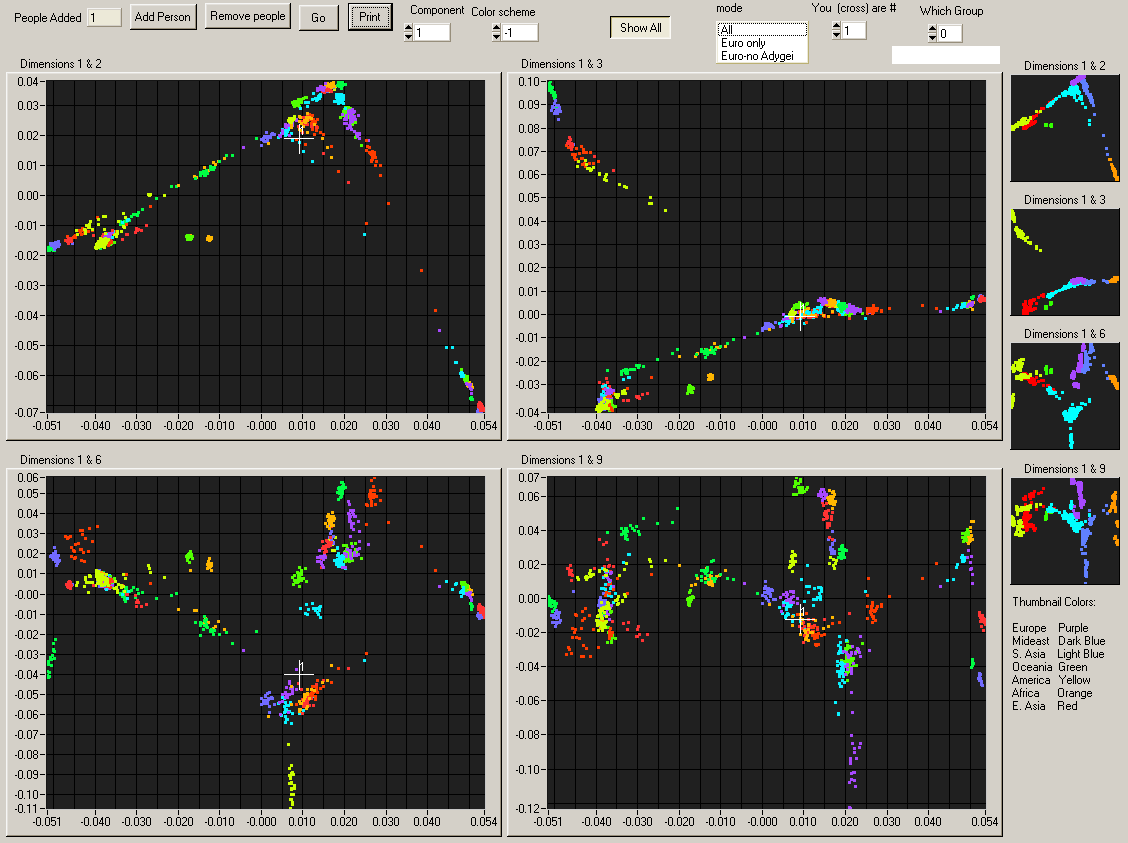Click the 'Yellow' color name in legend

[x=1074, y=680]
